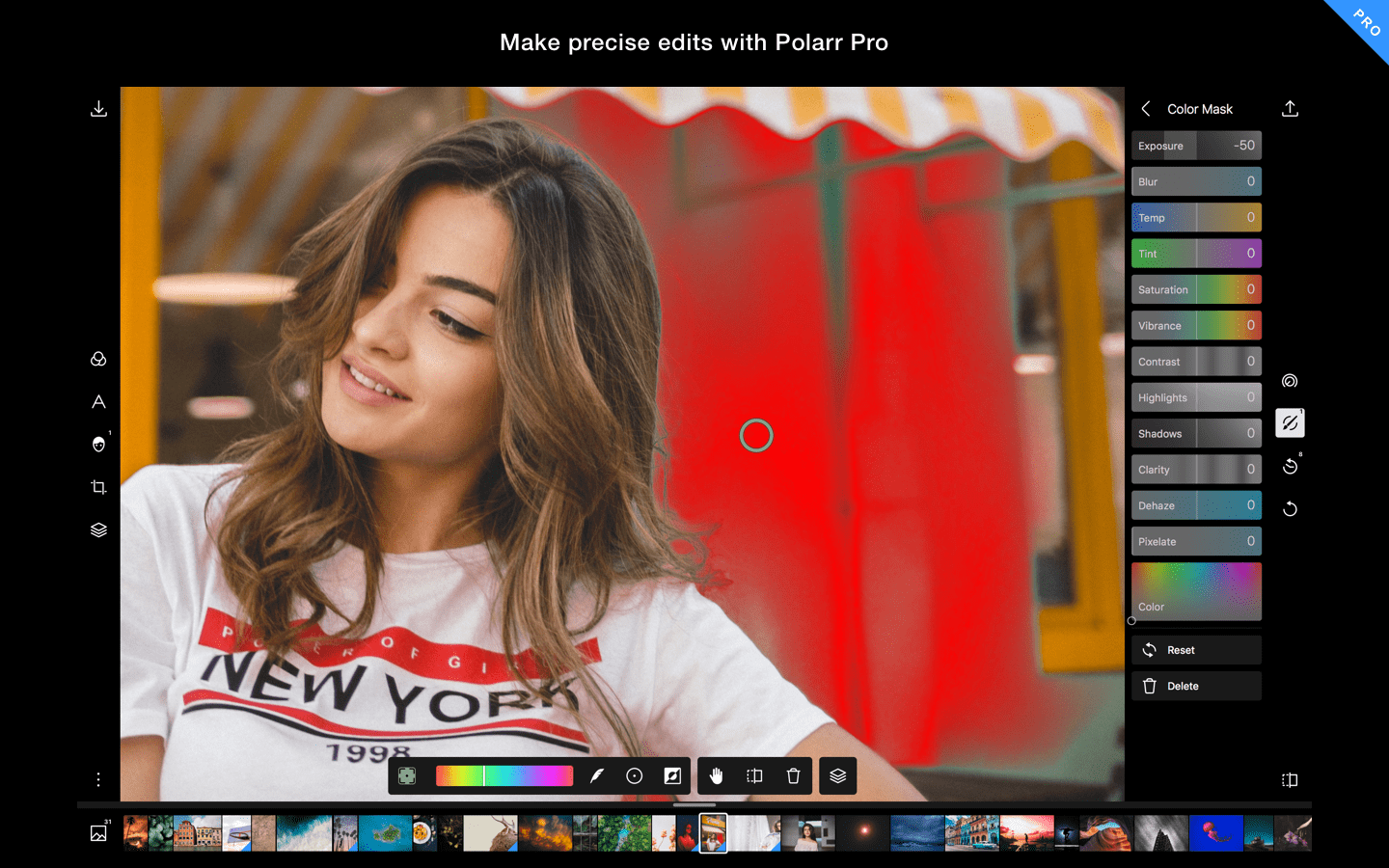The height and width of the screenshot is (868, 1389).
Task: Open the three-dot overflow menu
Action: [x=97, y=778]
